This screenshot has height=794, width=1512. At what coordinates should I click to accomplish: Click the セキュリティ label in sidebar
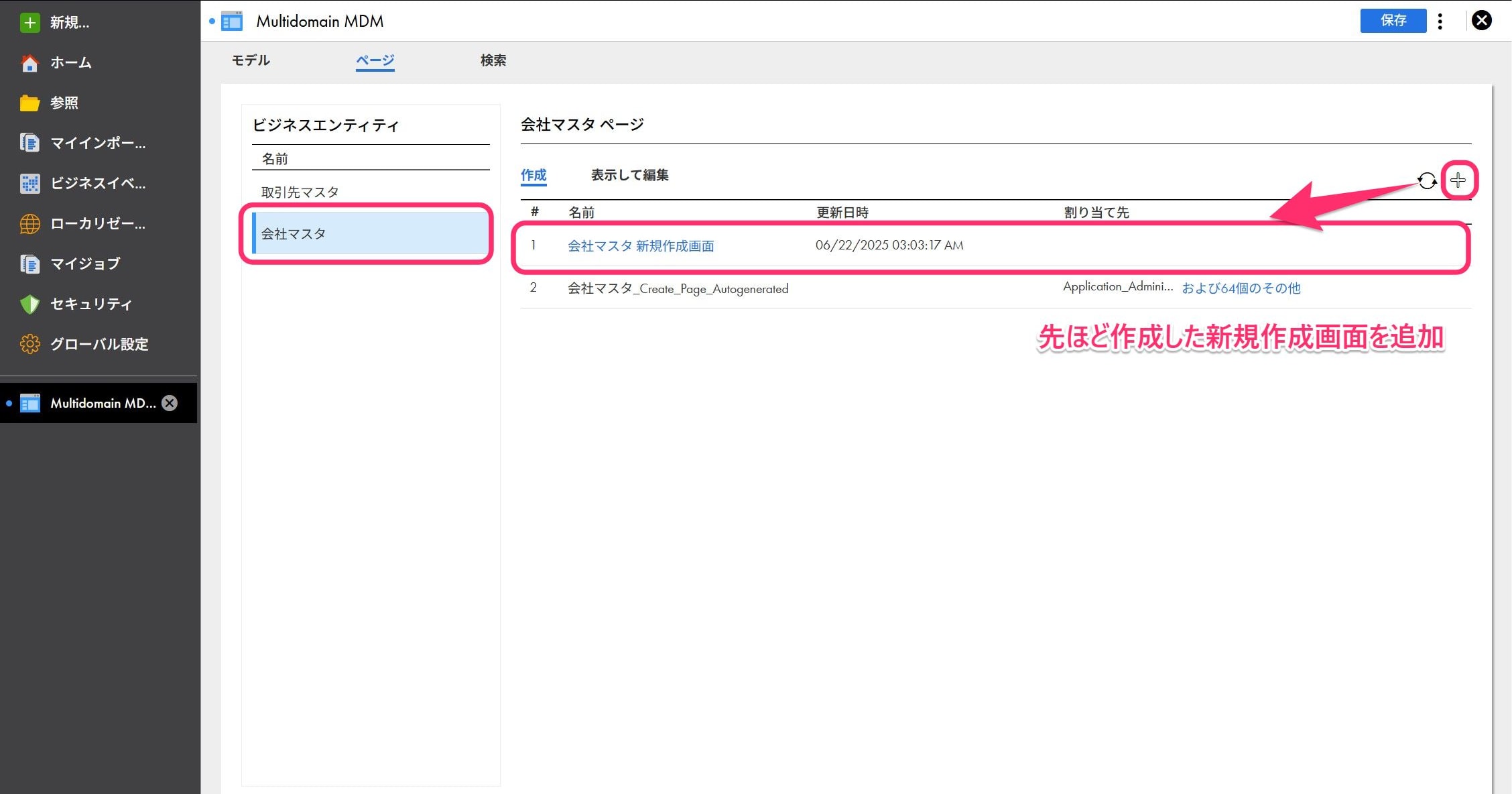click(91, 304)
